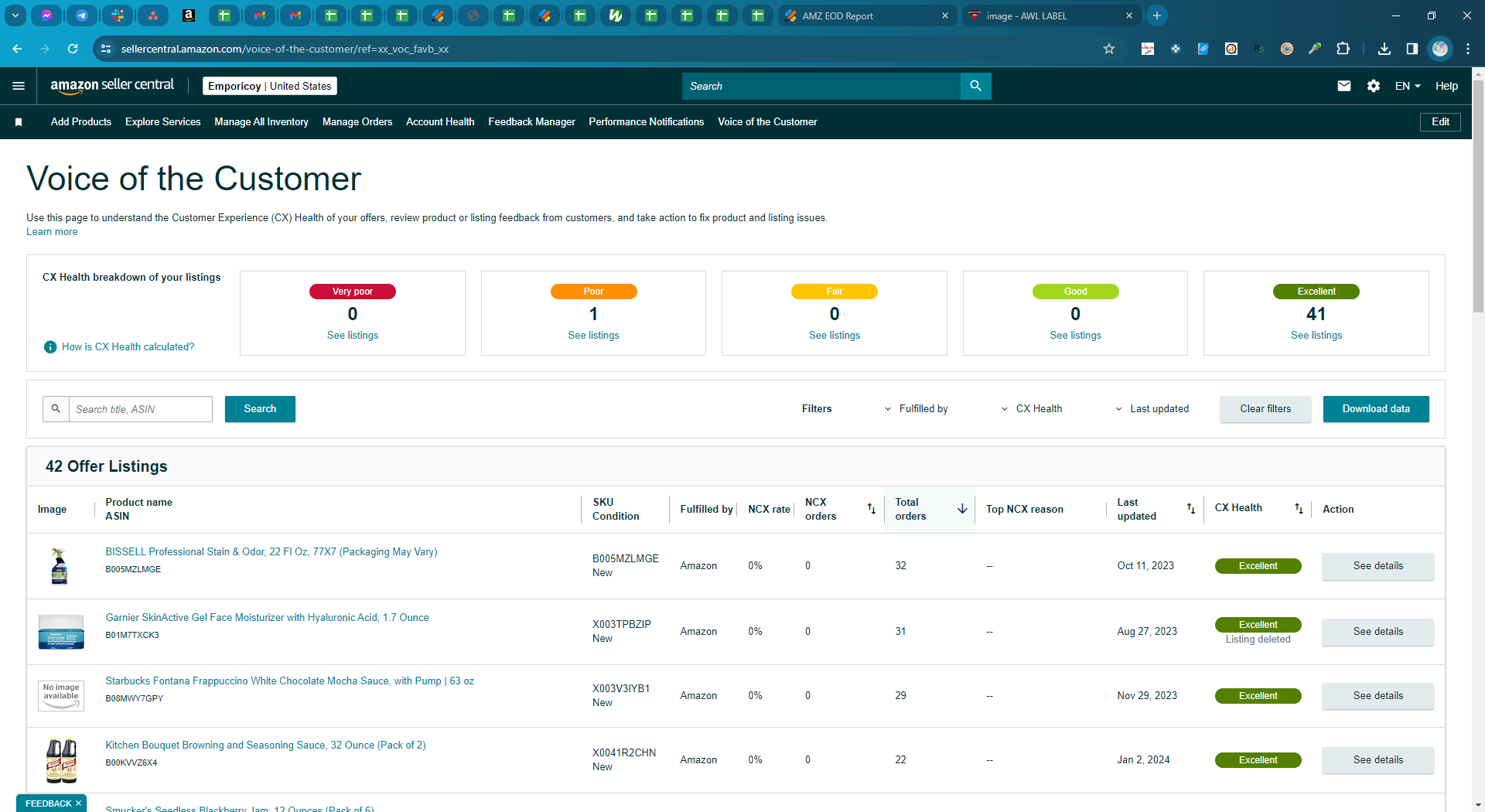This screenshot has height=812, width=1485.
Task: Open Help link in header
Action: (1446, 86)
